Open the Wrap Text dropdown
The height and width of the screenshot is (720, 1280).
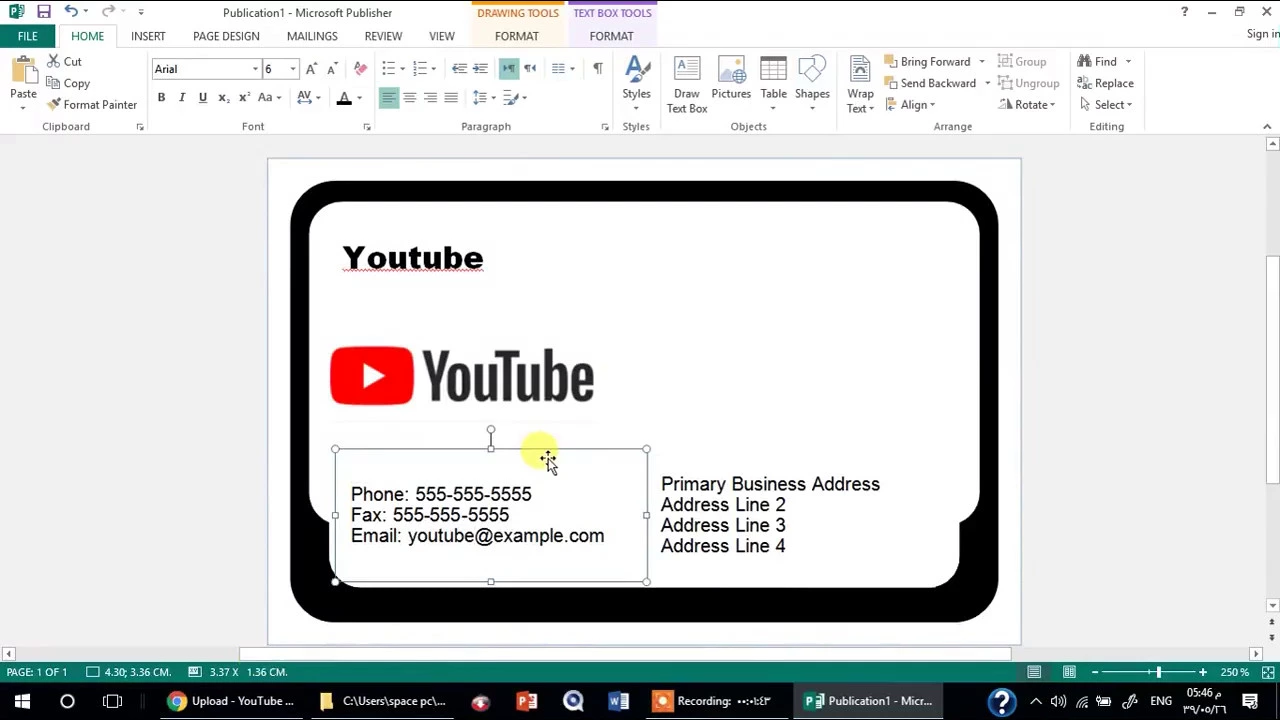(x=860, y=85)
